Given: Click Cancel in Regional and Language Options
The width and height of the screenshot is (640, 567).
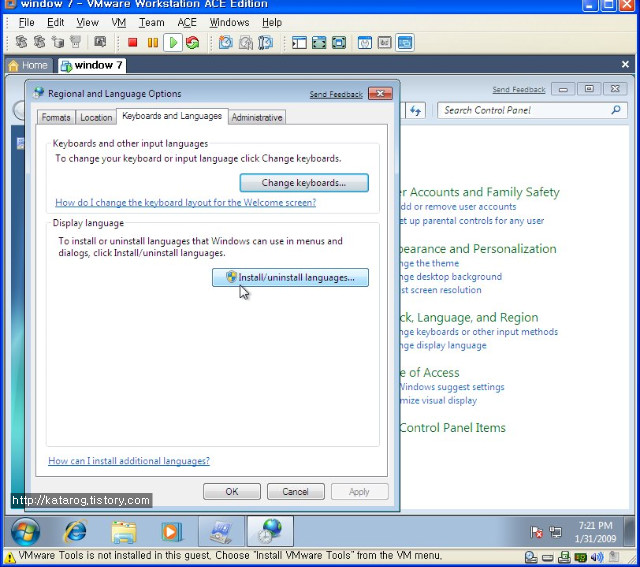Looking at the screenshot, I should coord(296,491).
